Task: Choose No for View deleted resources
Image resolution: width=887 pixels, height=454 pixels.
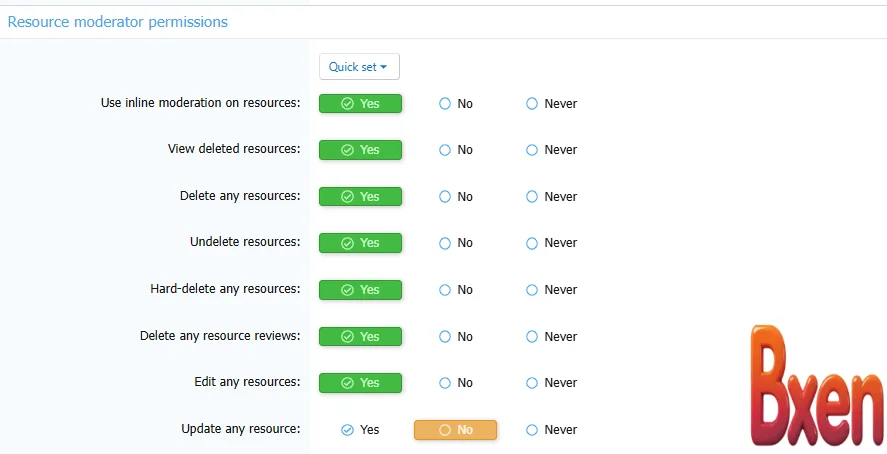Action: [455, 150]
